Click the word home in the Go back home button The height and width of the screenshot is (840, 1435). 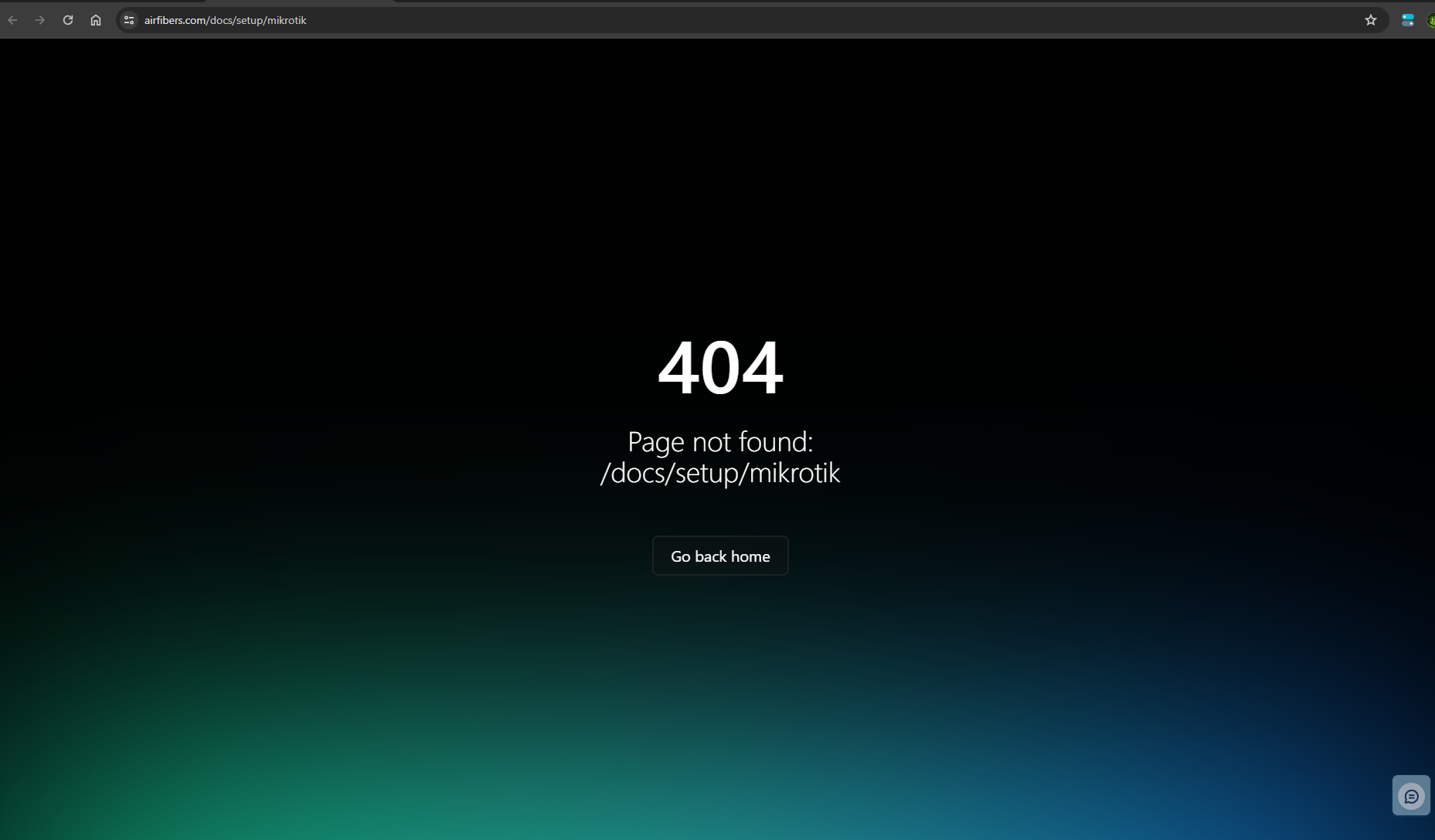[750, 556]
